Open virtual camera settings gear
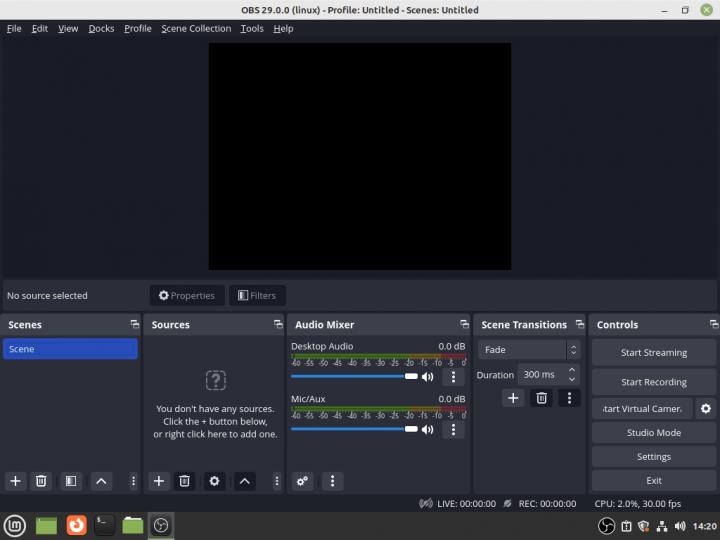 [706, 409]
